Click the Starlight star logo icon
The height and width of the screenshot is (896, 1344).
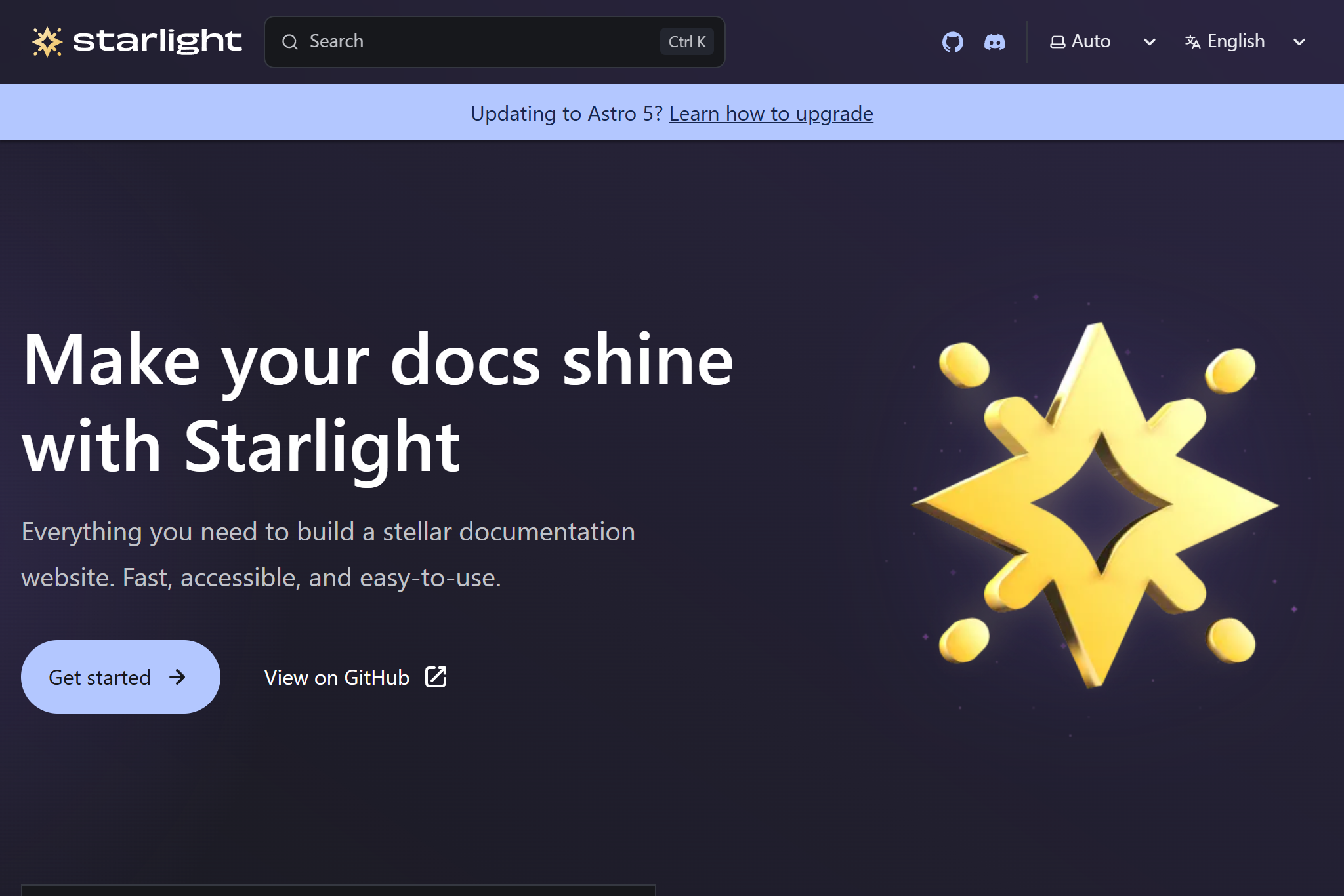coord(48,41)
